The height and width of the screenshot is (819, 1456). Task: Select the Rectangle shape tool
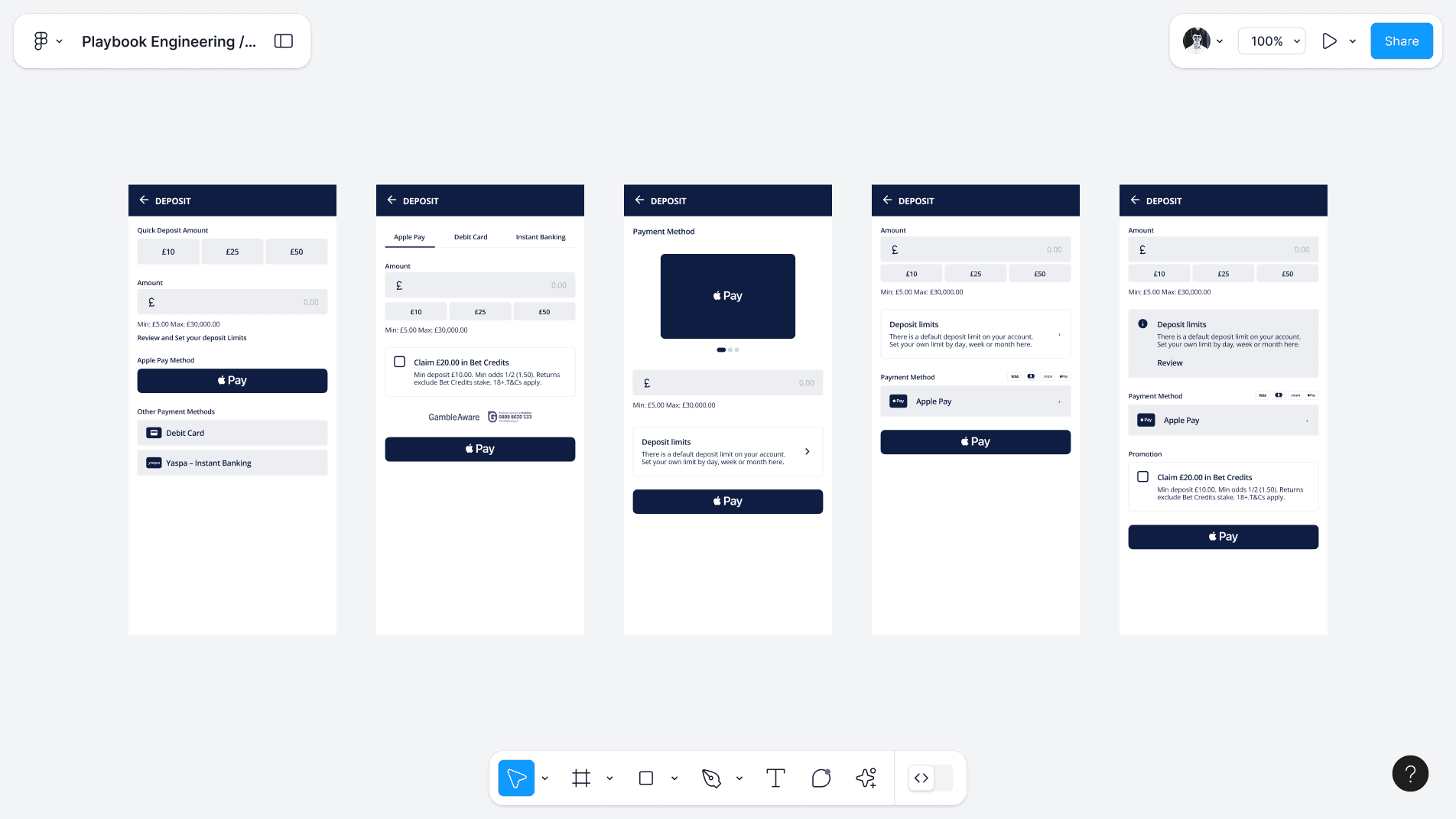(x=646, y=778)
